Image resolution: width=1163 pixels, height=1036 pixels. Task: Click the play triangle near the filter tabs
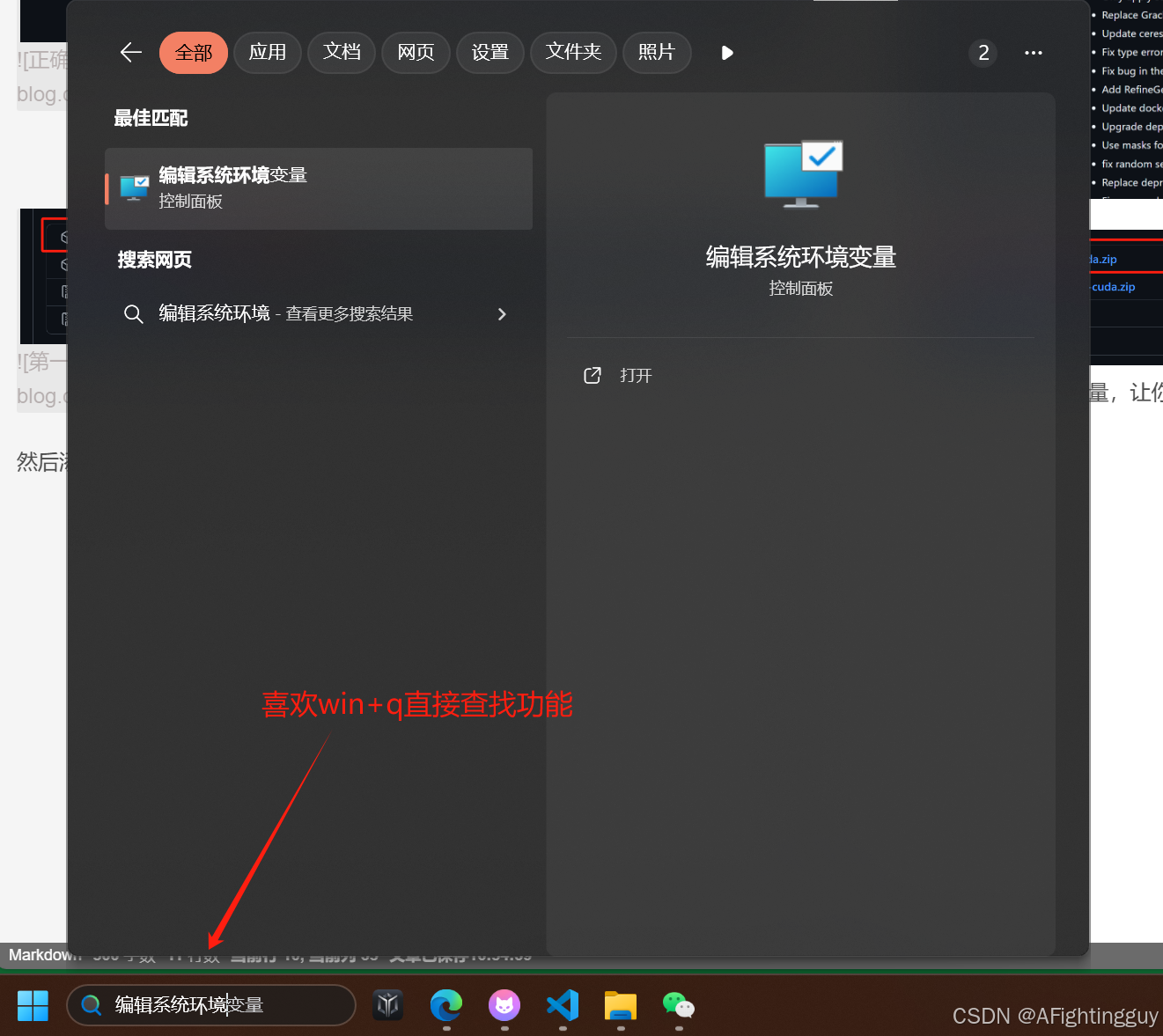pos(726,53)
